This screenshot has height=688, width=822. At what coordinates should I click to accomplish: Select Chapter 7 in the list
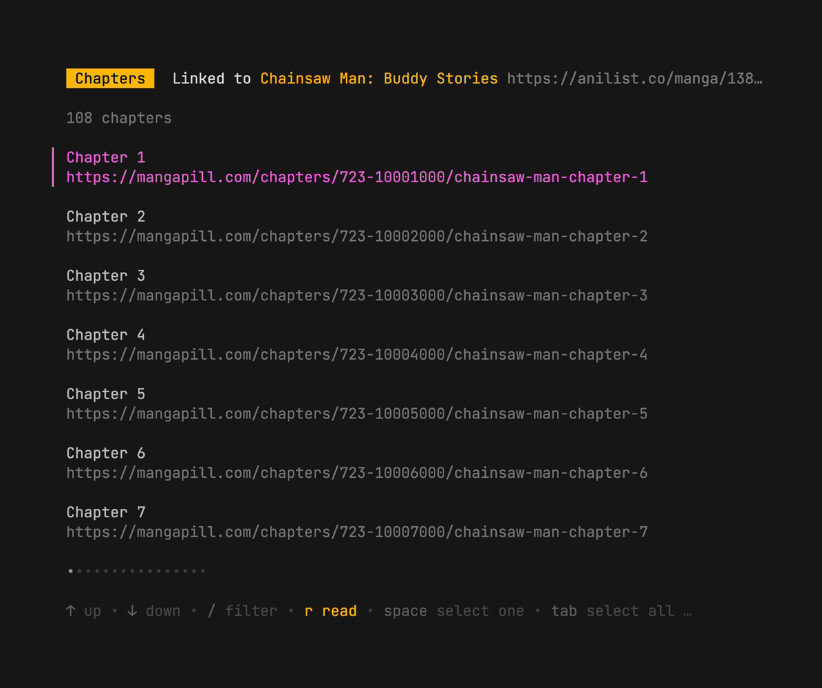106,511
